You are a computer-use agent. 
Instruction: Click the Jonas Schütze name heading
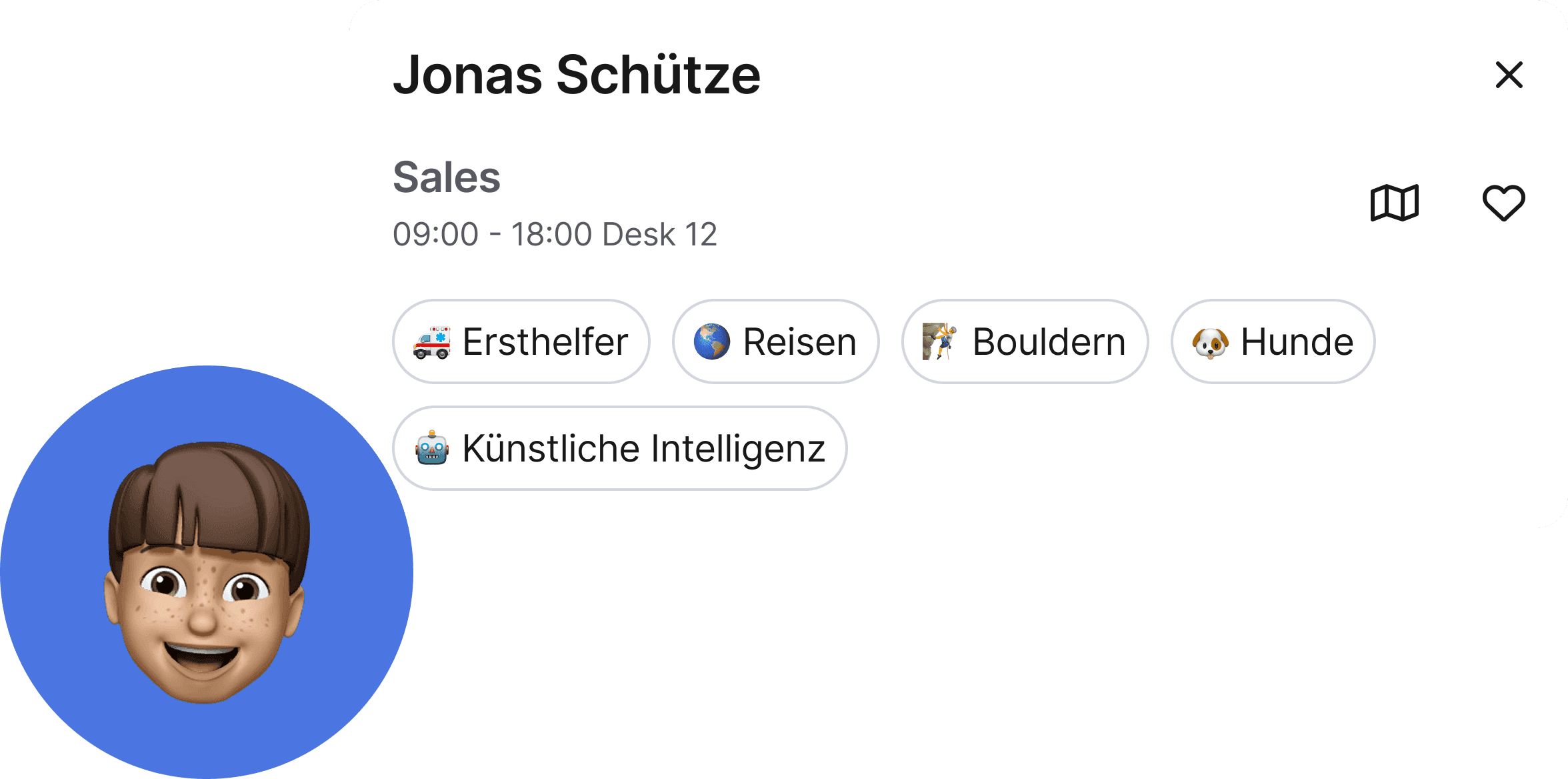click(x=577, y=75)
